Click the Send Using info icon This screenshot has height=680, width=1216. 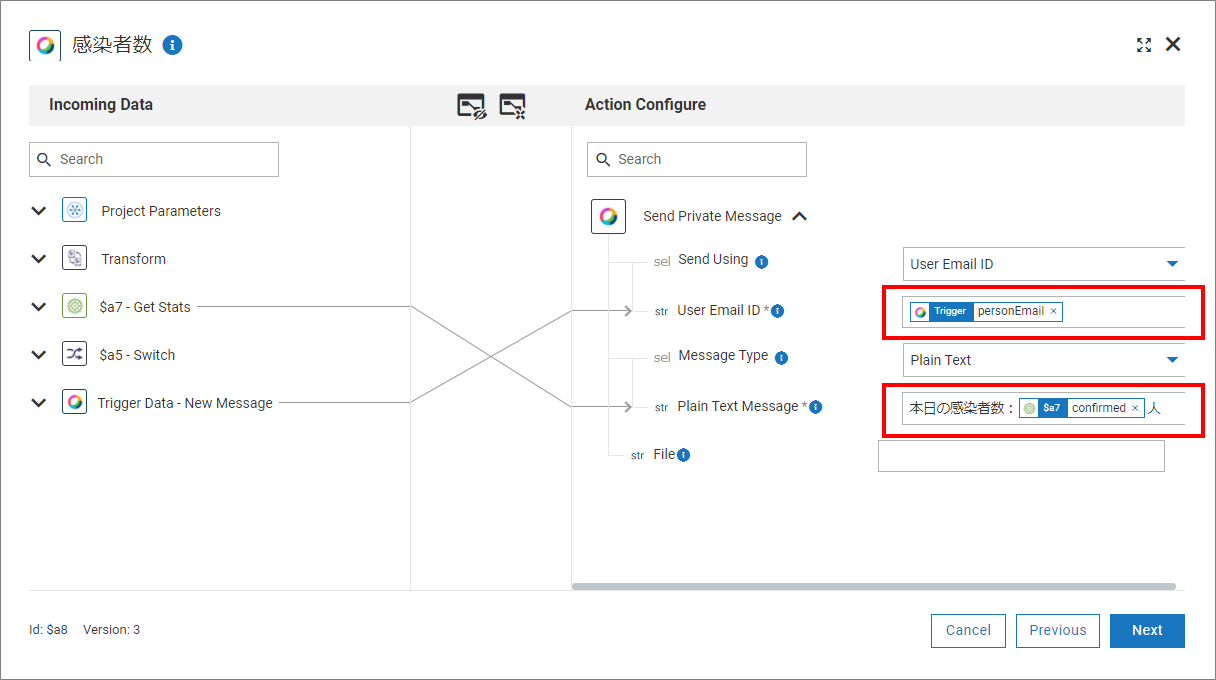click(x=761, y=262)
